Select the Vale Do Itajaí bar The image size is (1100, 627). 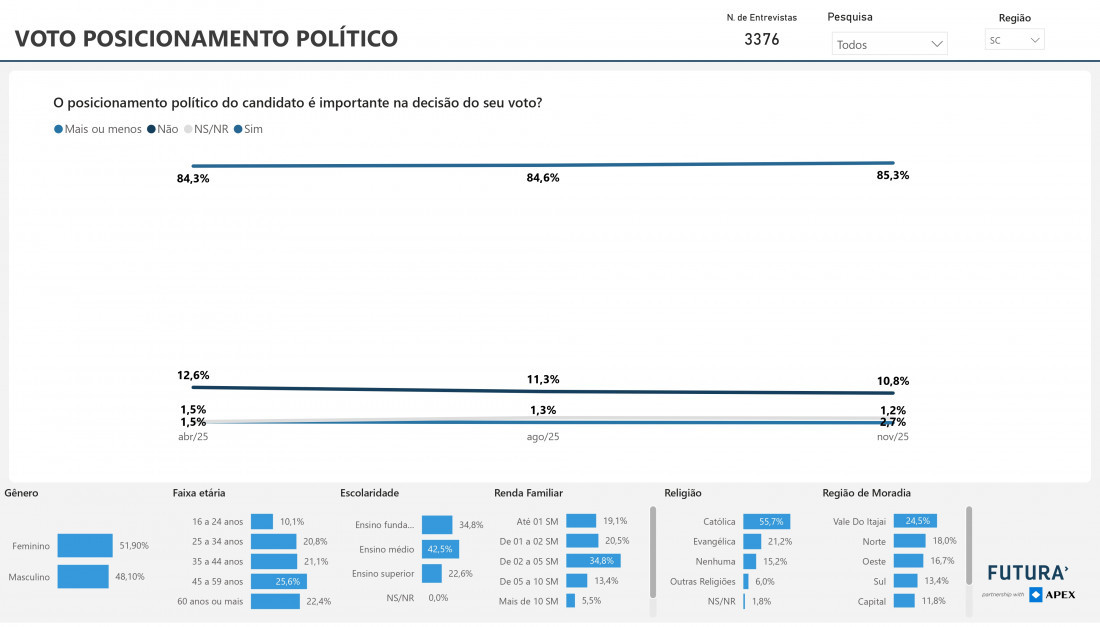[x=914, y=521]
